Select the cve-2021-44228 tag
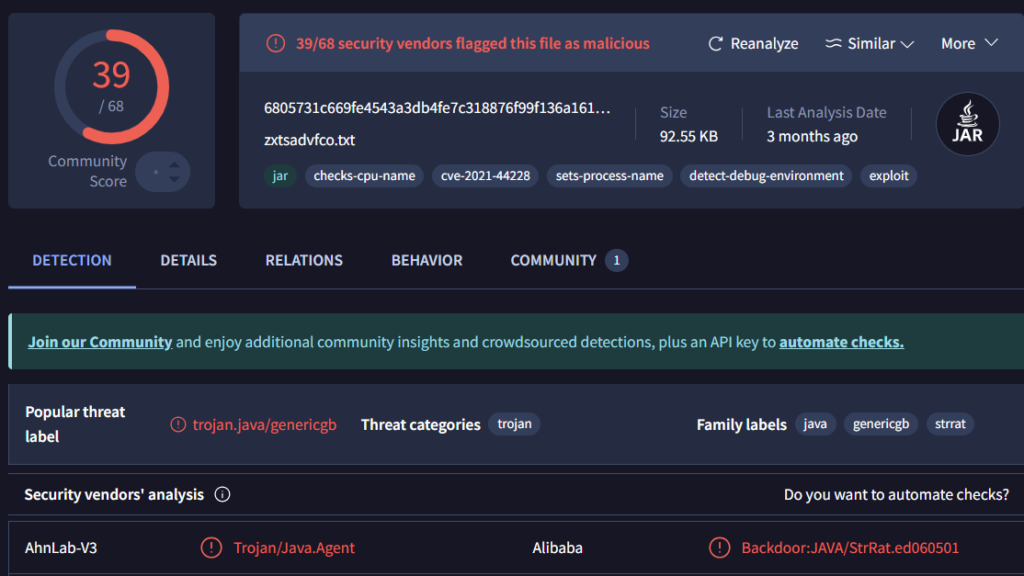Viewport: 1024px width, 576px height. 485,176
